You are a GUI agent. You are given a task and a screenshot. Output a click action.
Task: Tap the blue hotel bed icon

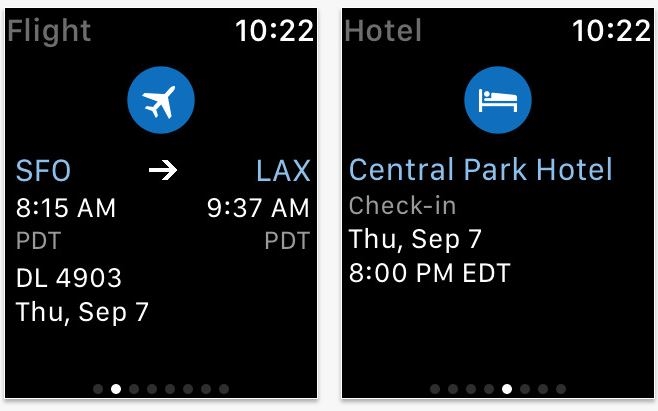coord(498,100)
